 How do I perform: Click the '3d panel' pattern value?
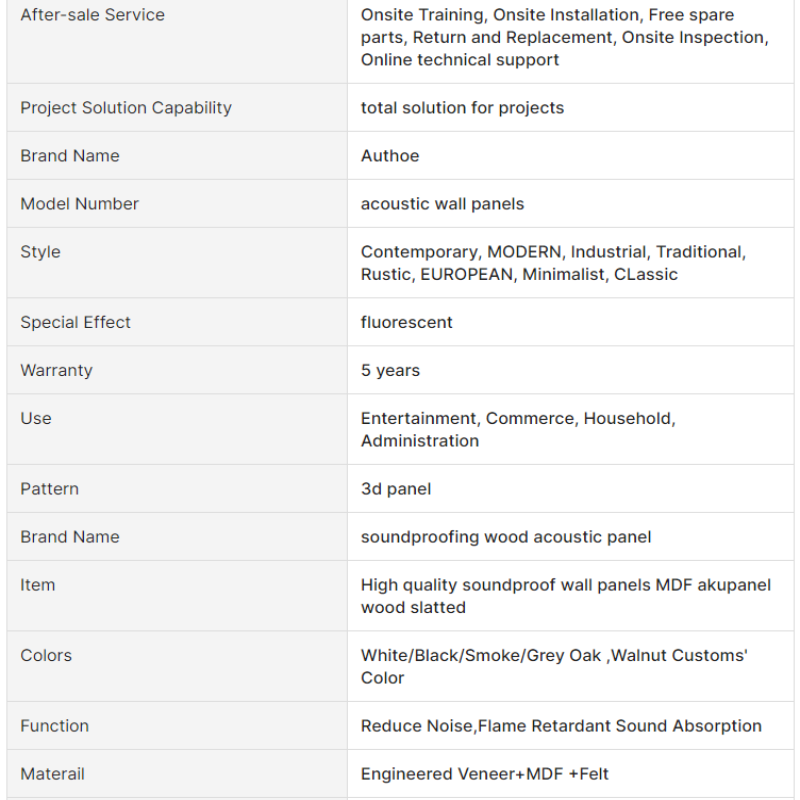coord(396,489)
